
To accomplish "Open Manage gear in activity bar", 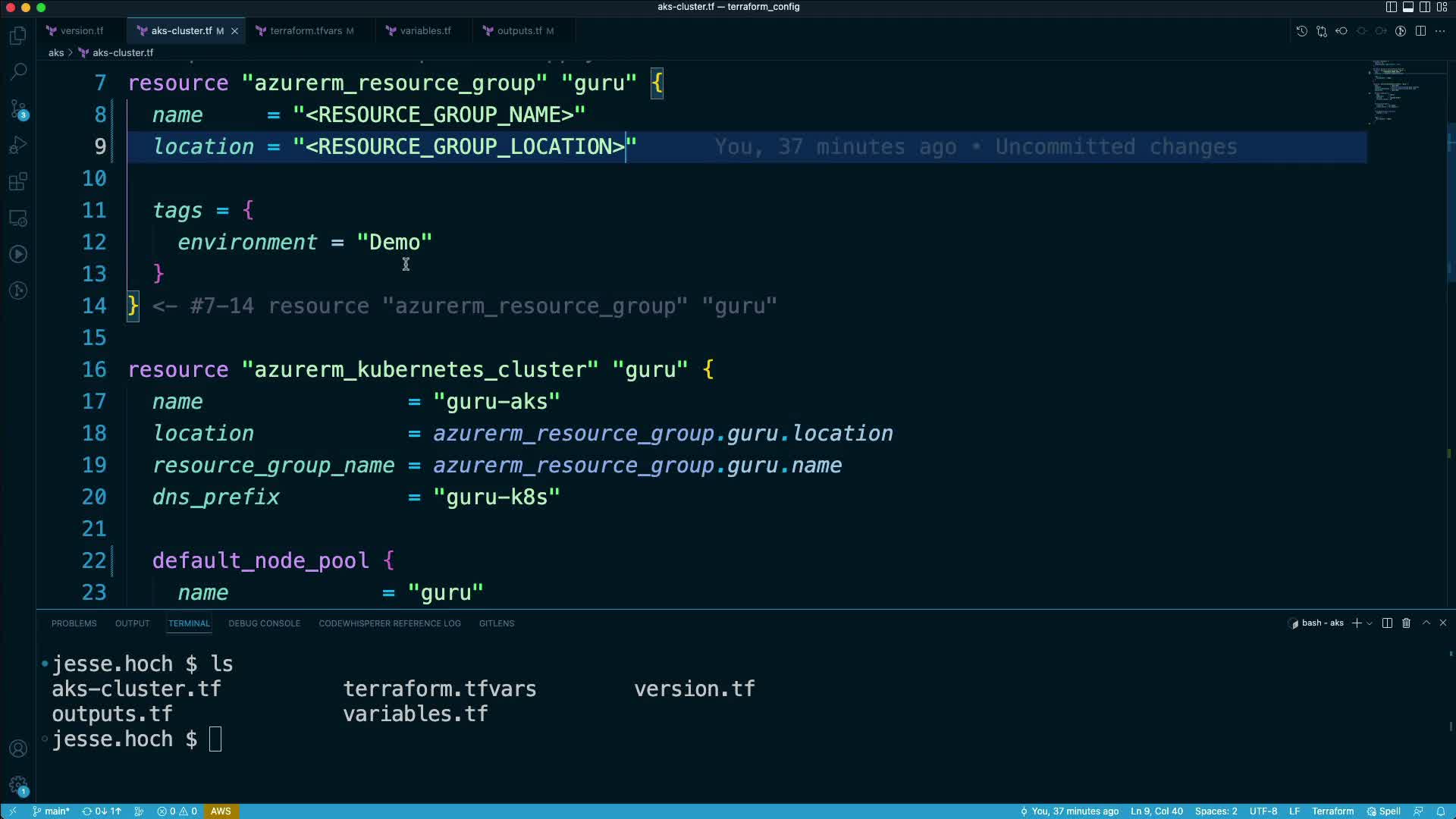I will point(18,786).
